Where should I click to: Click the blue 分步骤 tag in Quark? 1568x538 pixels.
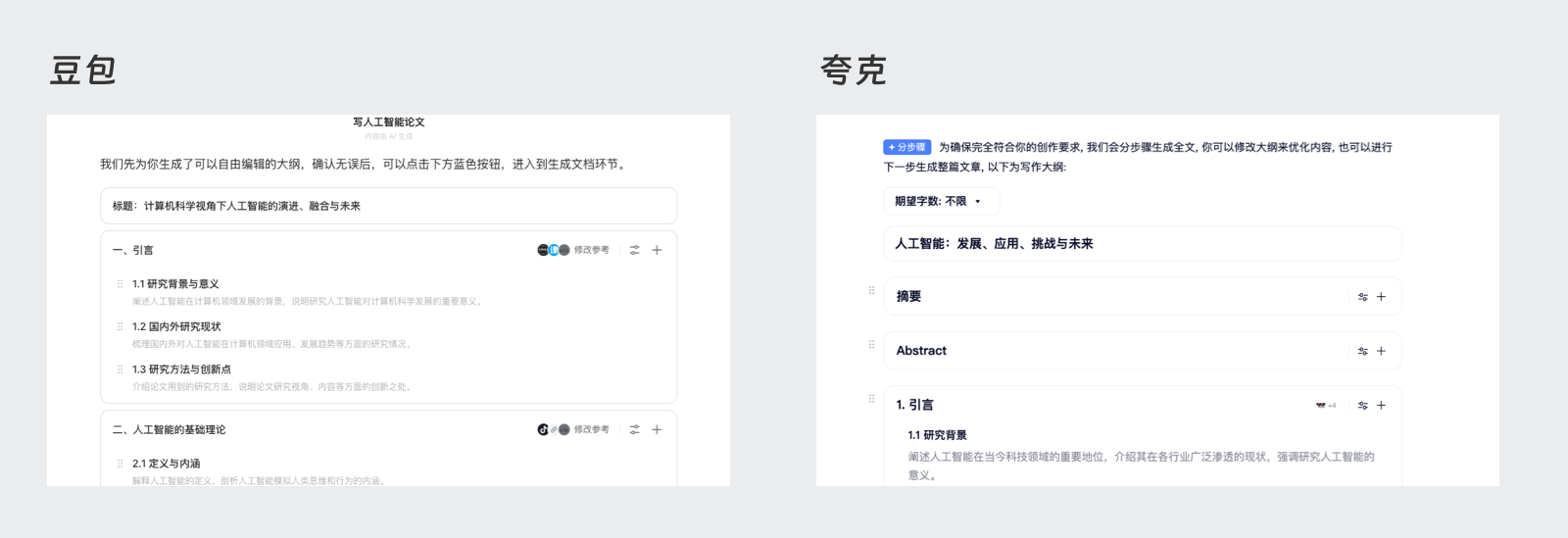[906, 147]
